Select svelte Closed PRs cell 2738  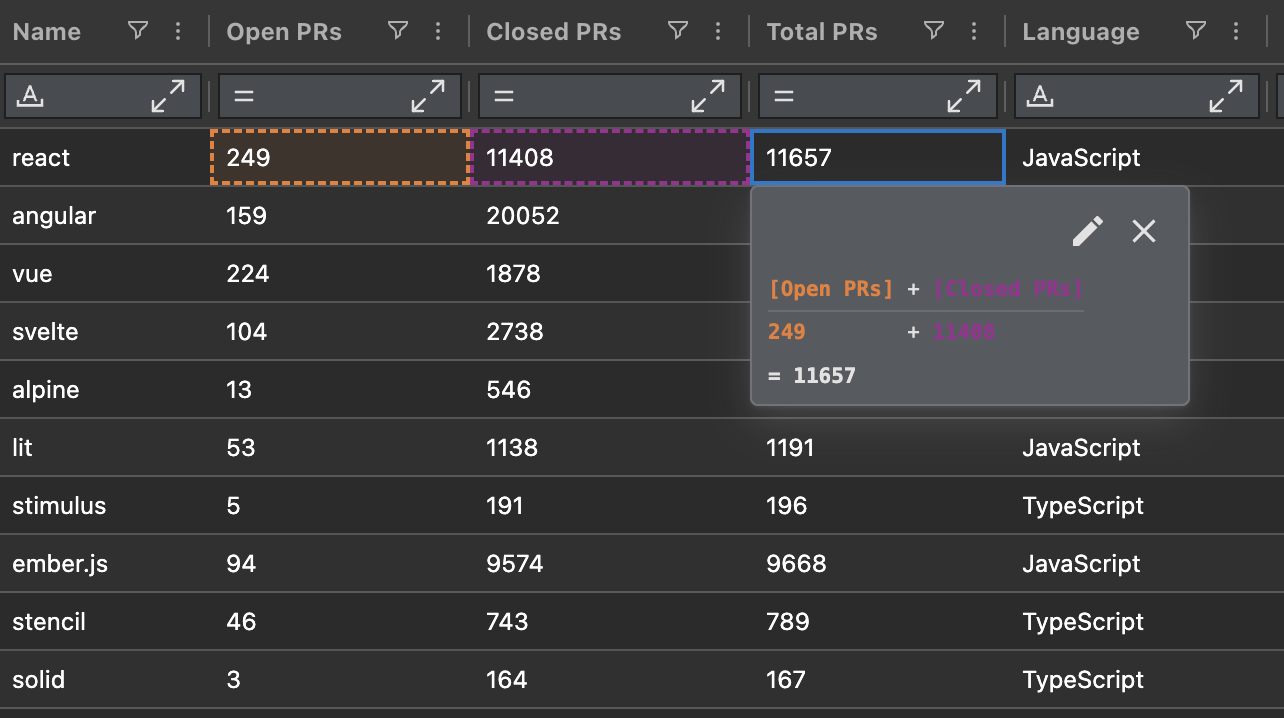point(609,331)
